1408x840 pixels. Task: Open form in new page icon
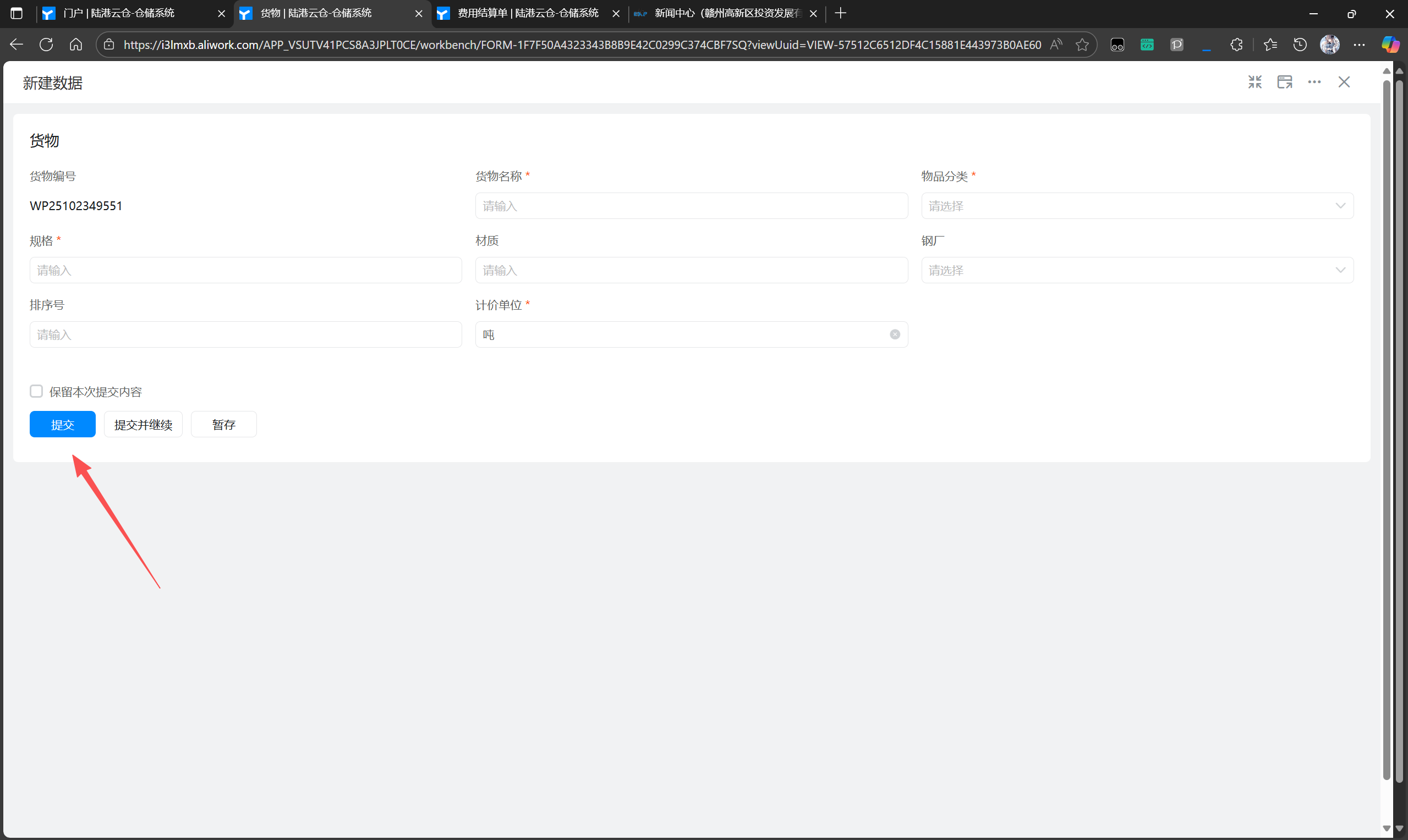(x=1285, y=82)
